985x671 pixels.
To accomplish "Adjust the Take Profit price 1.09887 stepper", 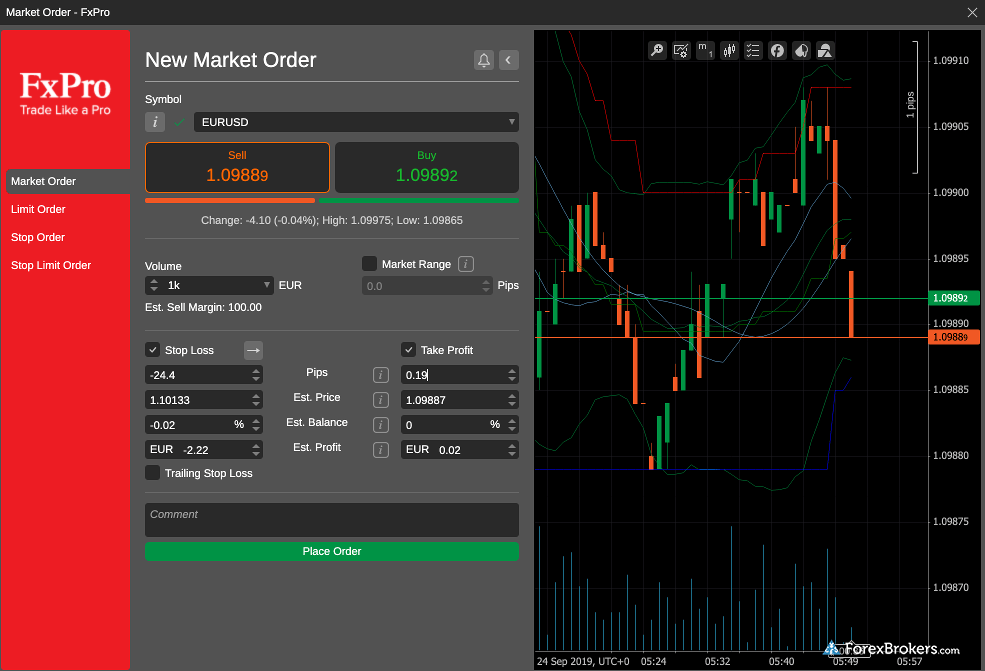I will (512, 400).
